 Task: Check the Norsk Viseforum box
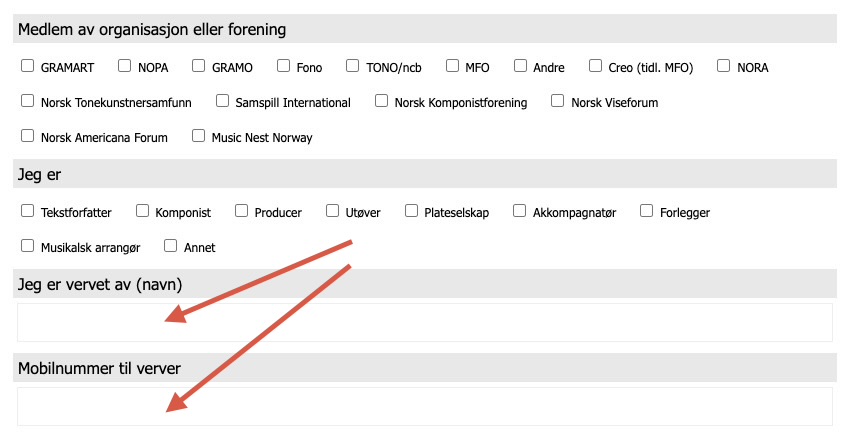558,101
